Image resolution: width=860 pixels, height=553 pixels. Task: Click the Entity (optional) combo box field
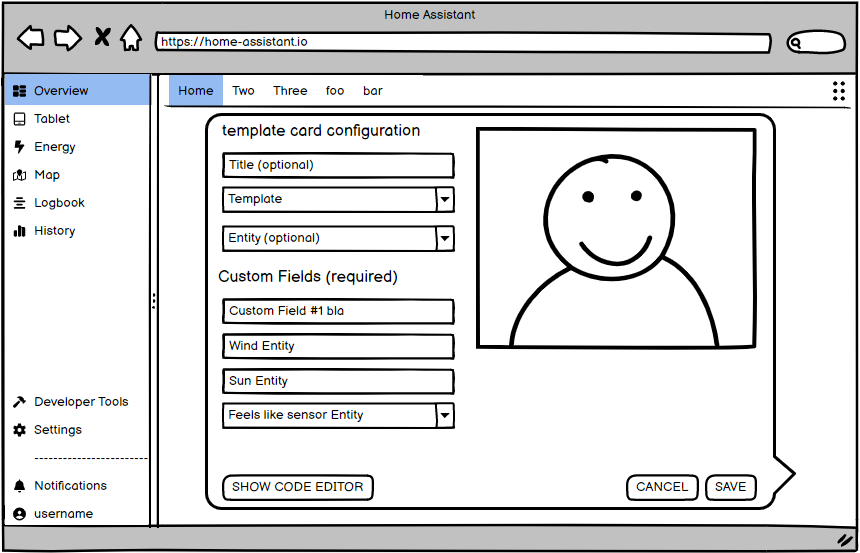coord(338,239)
